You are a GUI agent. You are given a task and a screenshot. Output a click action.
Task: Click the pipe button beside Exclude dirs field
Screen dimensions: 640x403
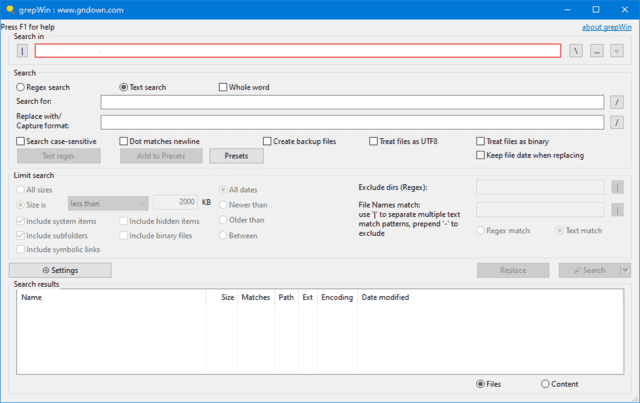point(617,186)
